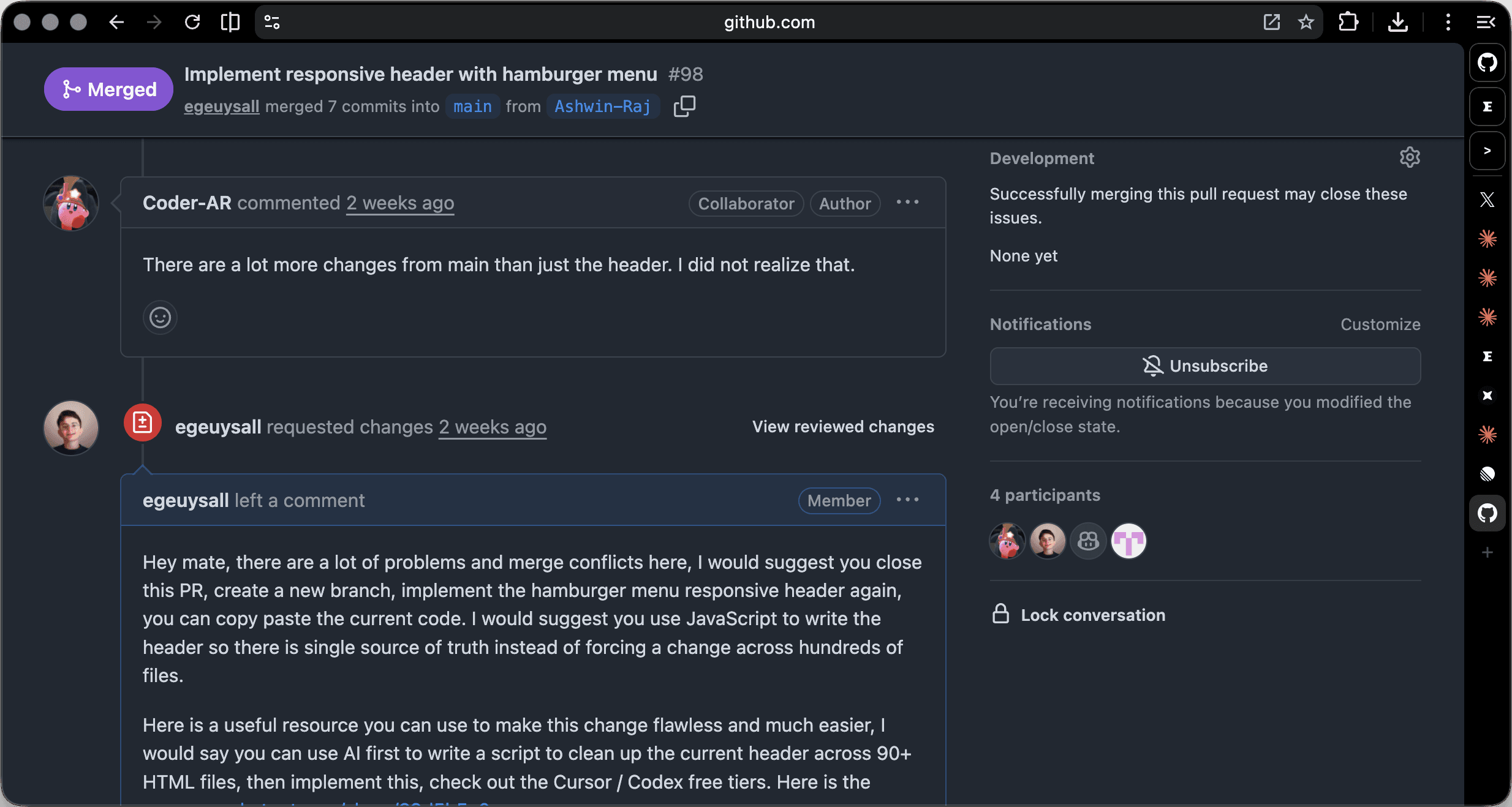Open the browser three-dot menu
1512x807 pixels.
[1448, 23]
